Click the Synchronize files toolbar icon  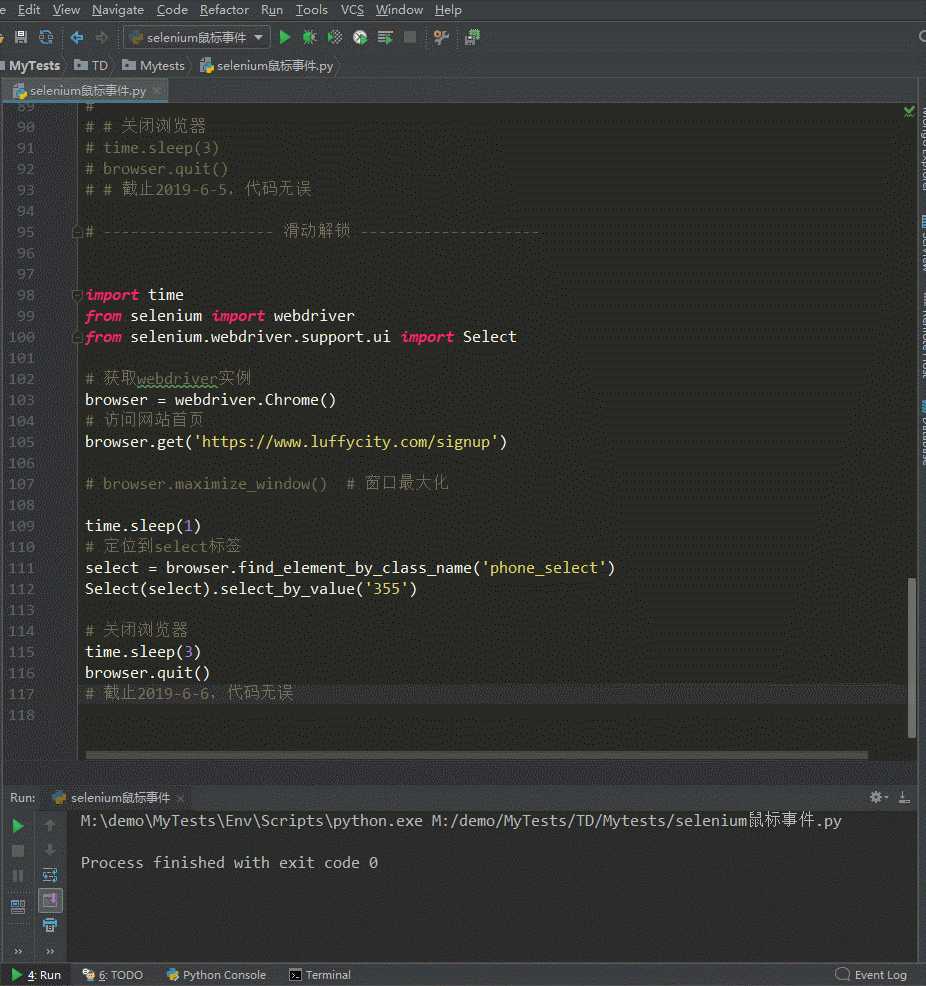(x=46, y=37)
